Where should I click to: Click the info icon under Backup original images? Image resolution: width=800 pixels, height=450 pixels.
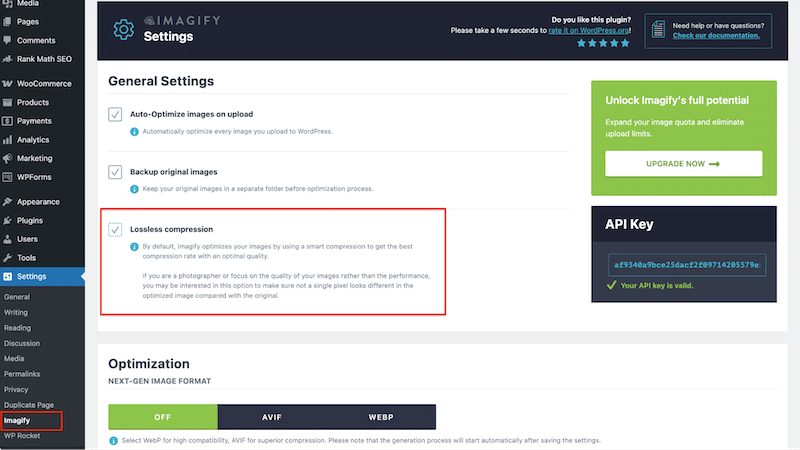[134, 189]
